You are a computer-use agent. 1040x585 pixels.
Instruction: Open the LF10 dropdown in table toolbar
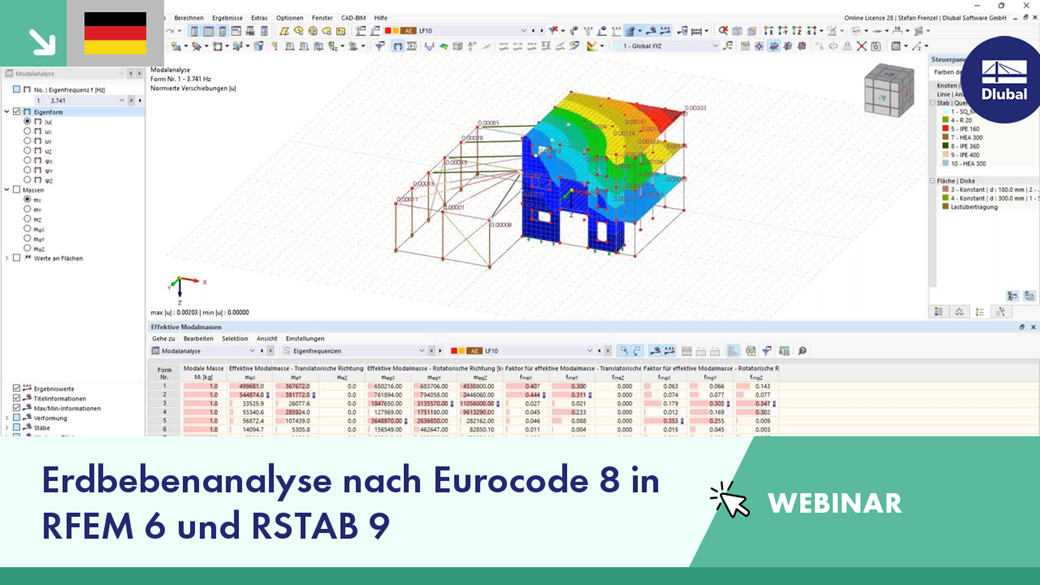589,350
